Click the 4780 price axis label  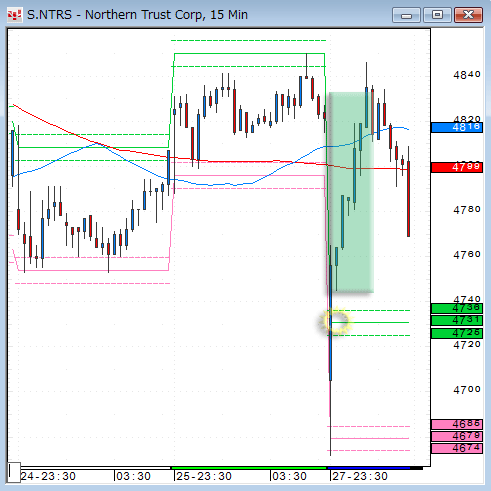467,210
